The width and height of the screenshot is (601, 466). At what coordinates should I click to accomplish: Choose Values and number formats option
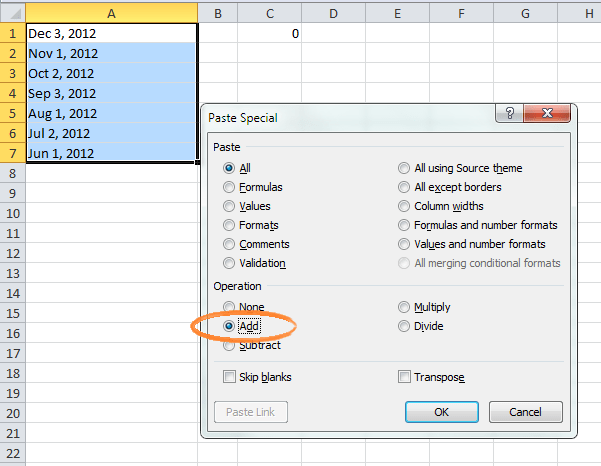click(404, 244)
